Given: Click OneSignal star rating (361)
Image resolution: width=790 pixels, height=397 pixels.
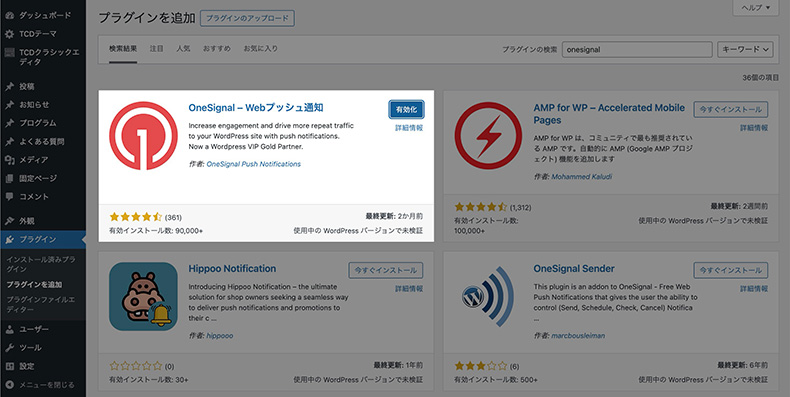Looking at the screenshot, I should click(145, 217).
